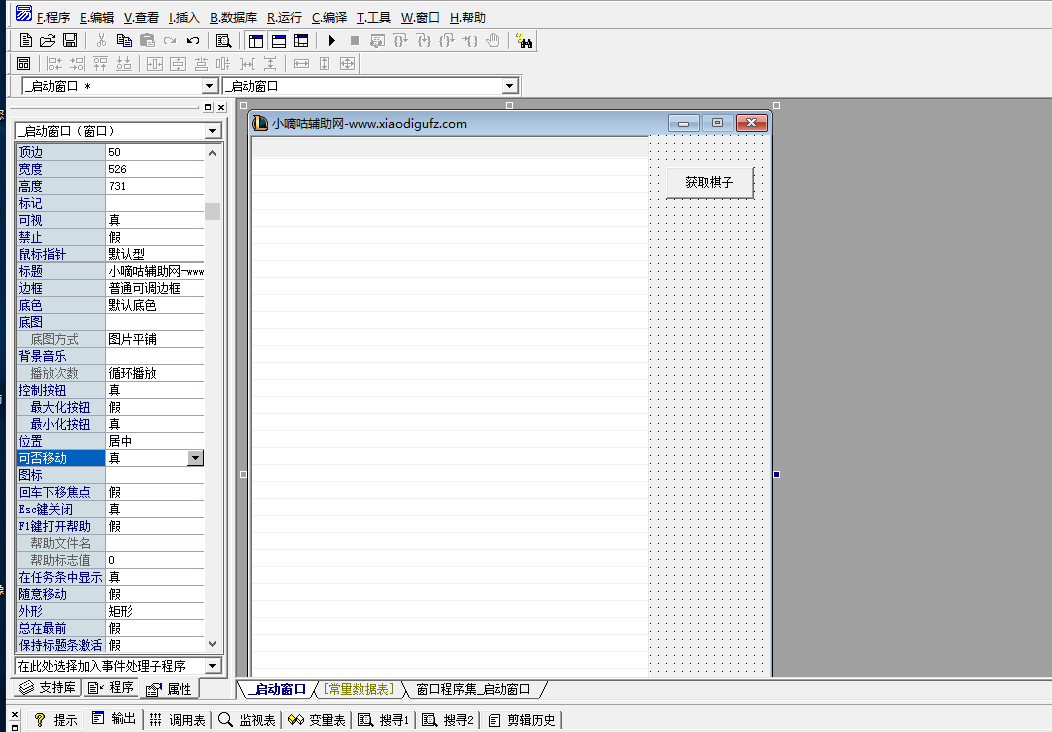Open the _启动窗口（窗口） component selector dropdown
This screenshot has height=732, width=1052.
coord(212,131)
